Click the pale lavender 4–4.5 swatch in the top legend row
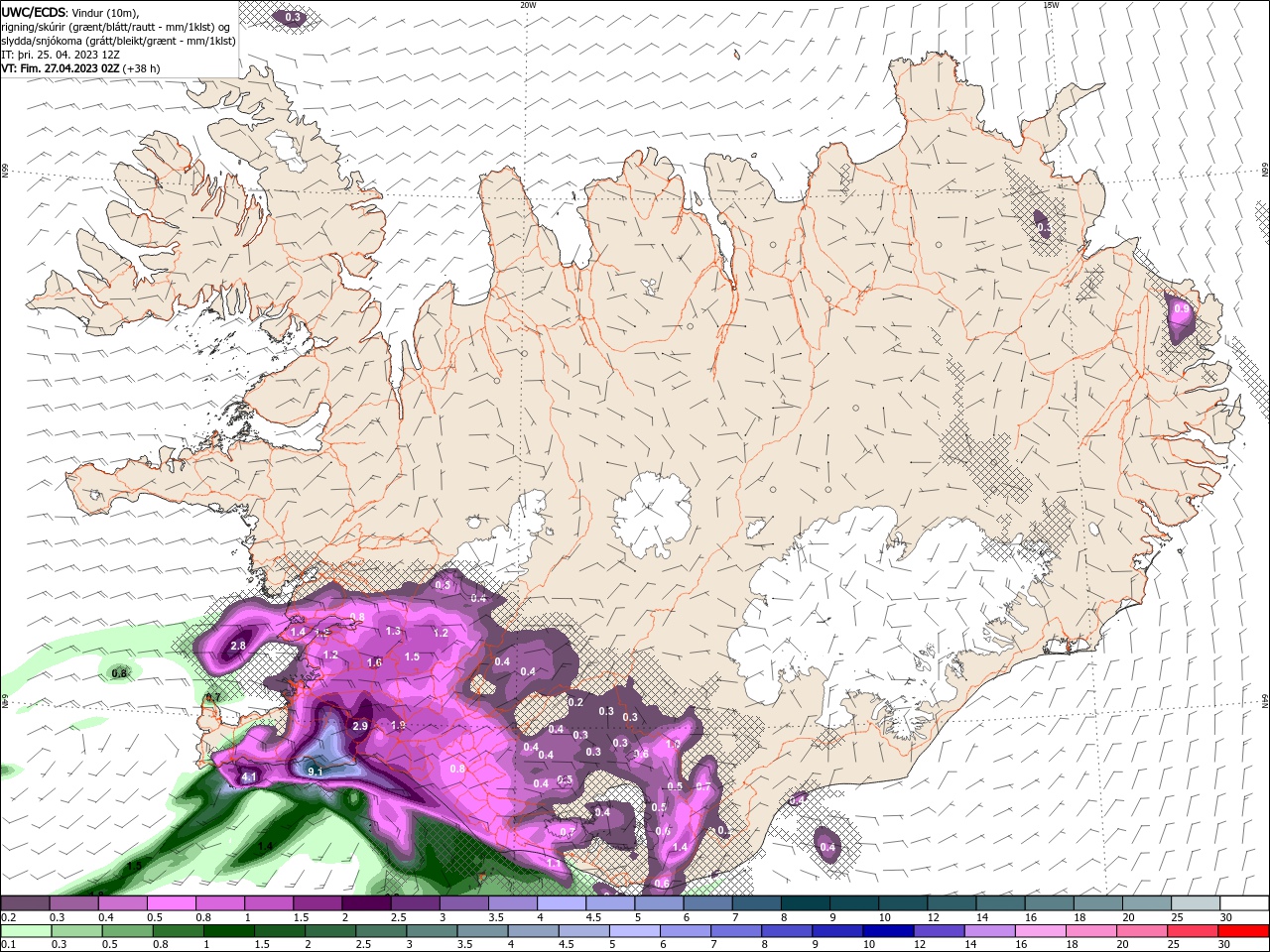This screenshot has width=1270, height=952. click(x=562, y=903)
